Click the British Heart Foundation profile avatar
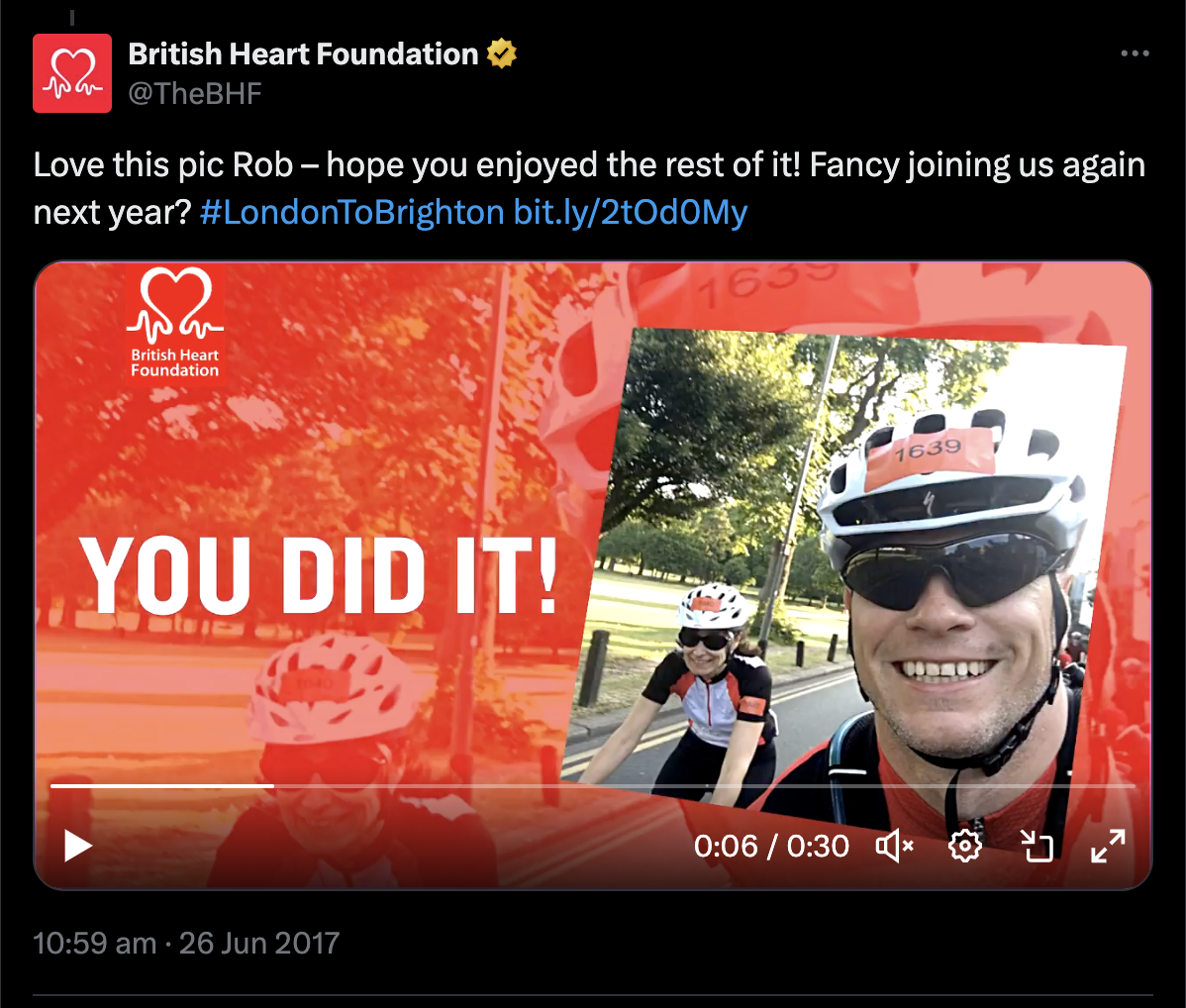The image size is (1186, 1008). pyautogui.click(x=72, y=73)
